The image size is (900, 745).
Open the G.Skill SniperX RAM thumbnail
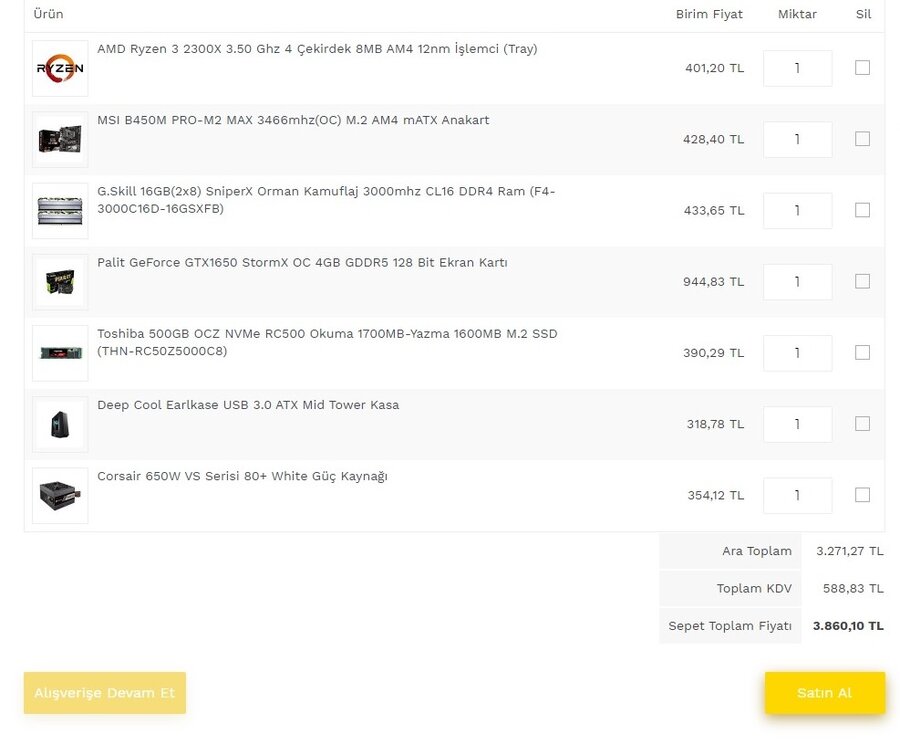point(60,211)
